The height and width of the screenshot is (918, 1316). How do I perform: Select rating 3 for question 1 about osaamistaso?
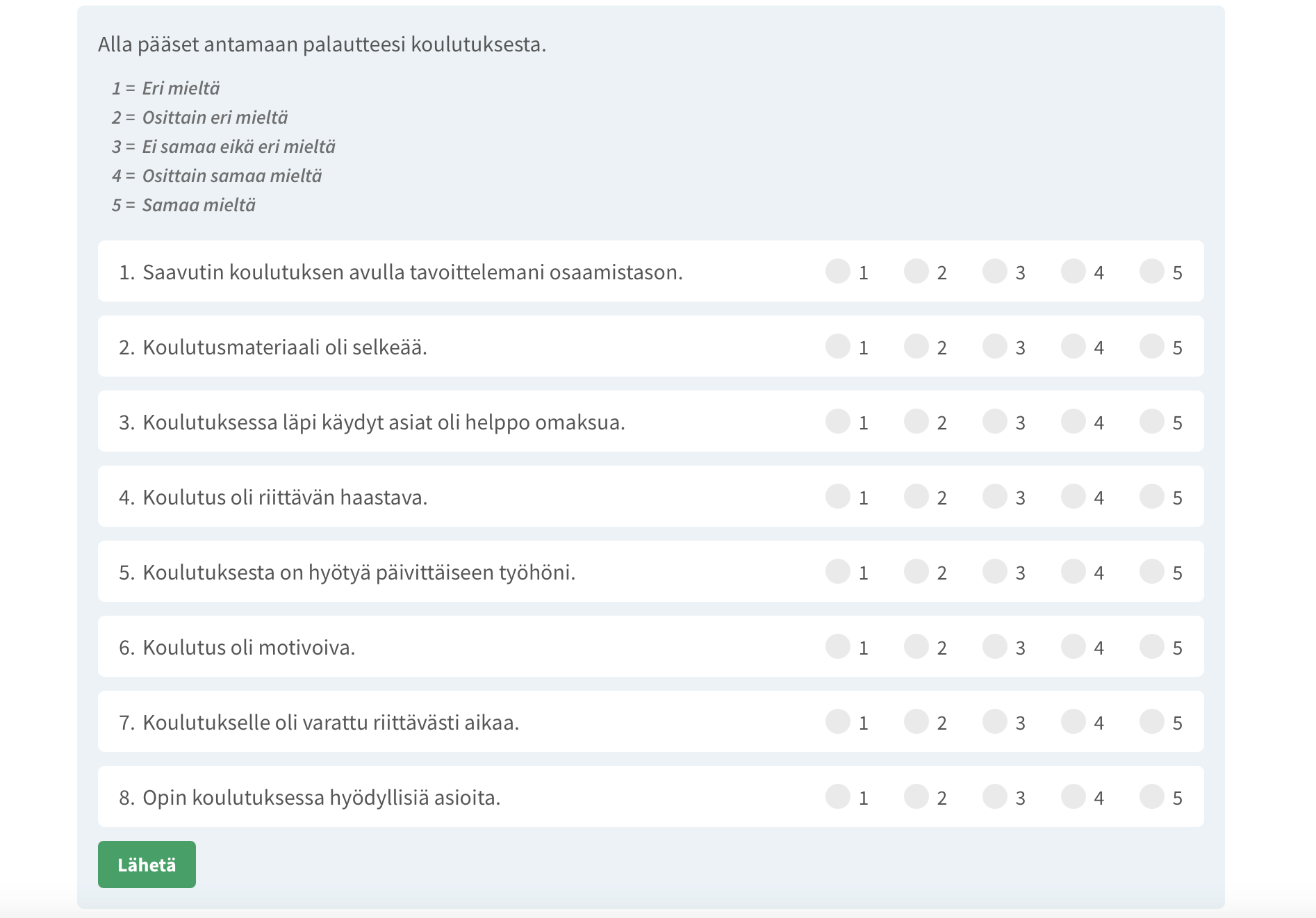click(995, 271)
